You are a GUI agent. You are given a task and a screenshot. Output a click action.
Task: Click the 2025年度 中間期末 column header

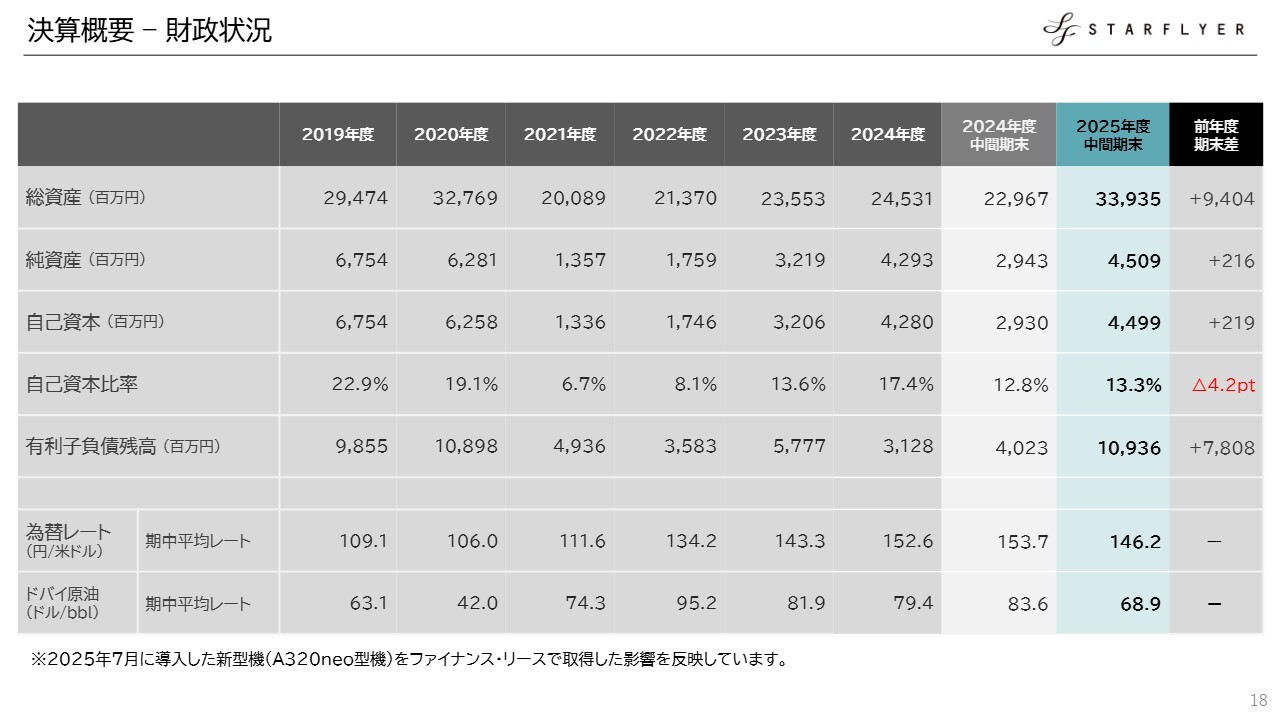pyautogui.click(x=1113, y=134)
